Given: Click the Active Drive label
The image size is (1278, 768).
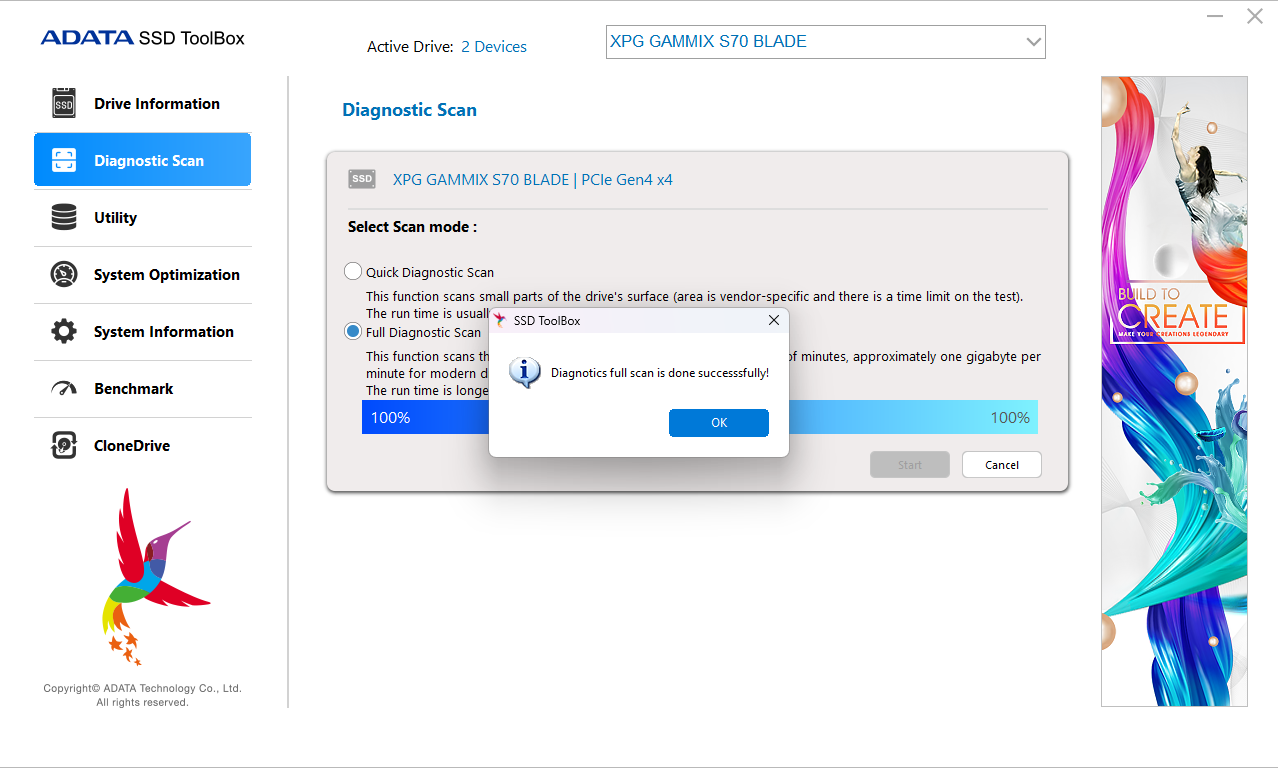Looking at the screenshot, I should click(410, 47).
